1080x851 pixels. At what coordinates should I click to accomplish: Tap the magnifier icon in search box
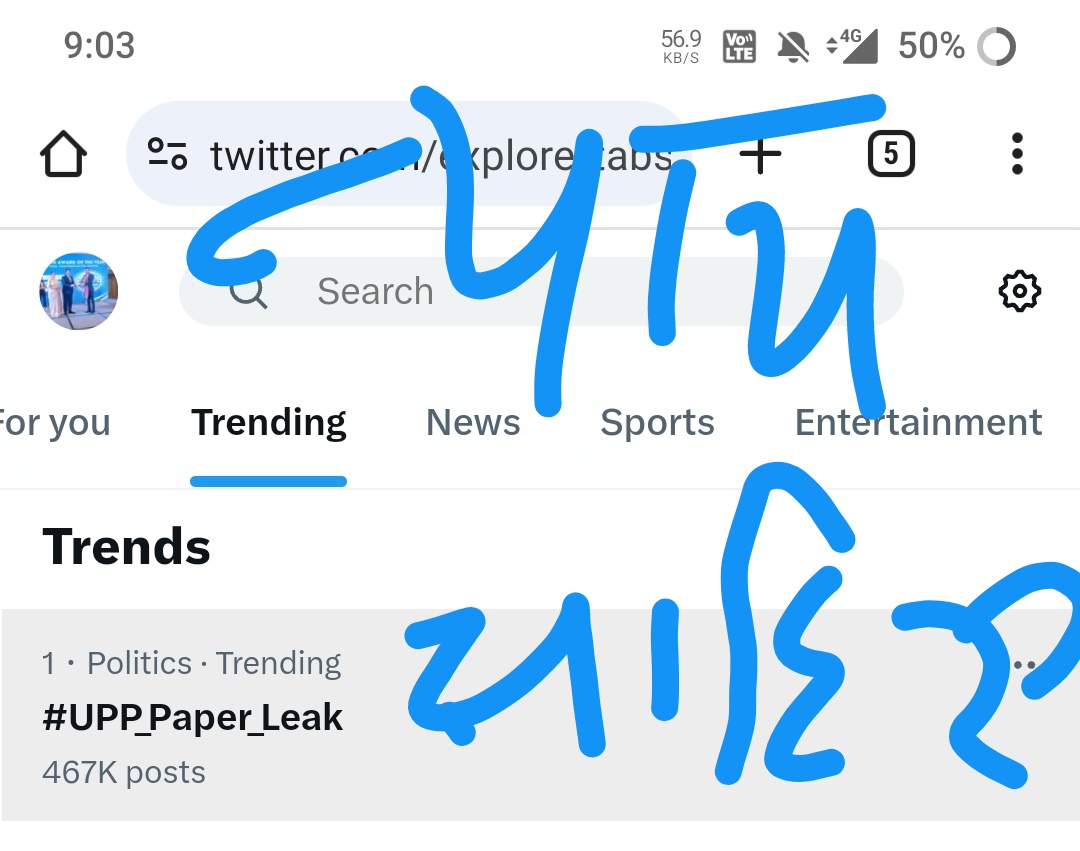coord(249,293)
